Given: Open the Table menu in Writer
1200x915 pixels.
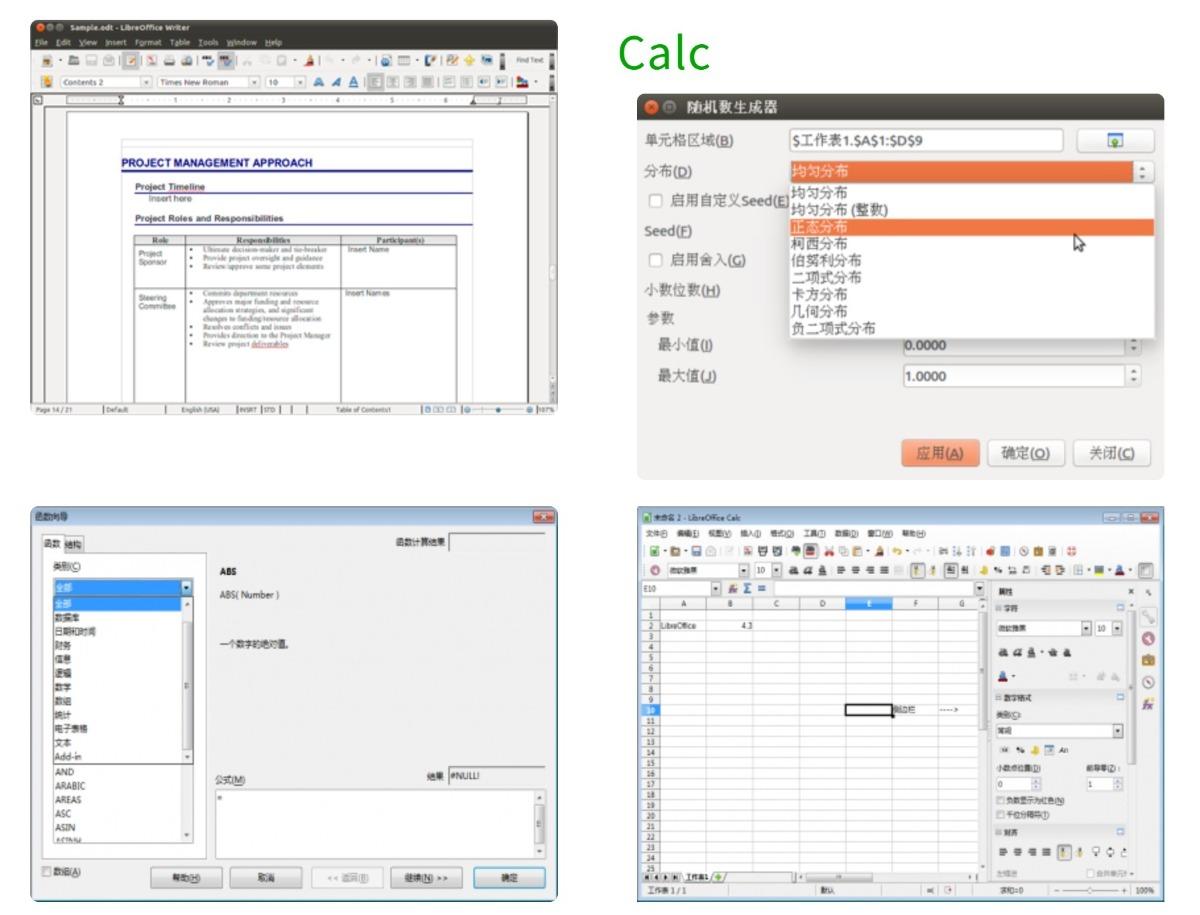Looking at the screenshot, I should point(180,42).
